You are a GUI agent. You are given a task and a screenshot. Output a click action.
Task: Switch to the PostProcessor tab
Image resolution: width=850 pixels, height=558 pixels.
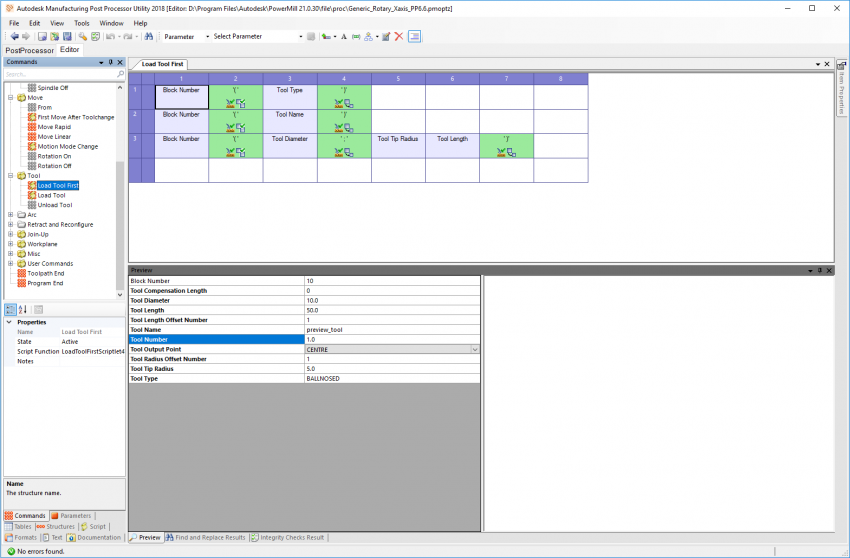(27, 49)
